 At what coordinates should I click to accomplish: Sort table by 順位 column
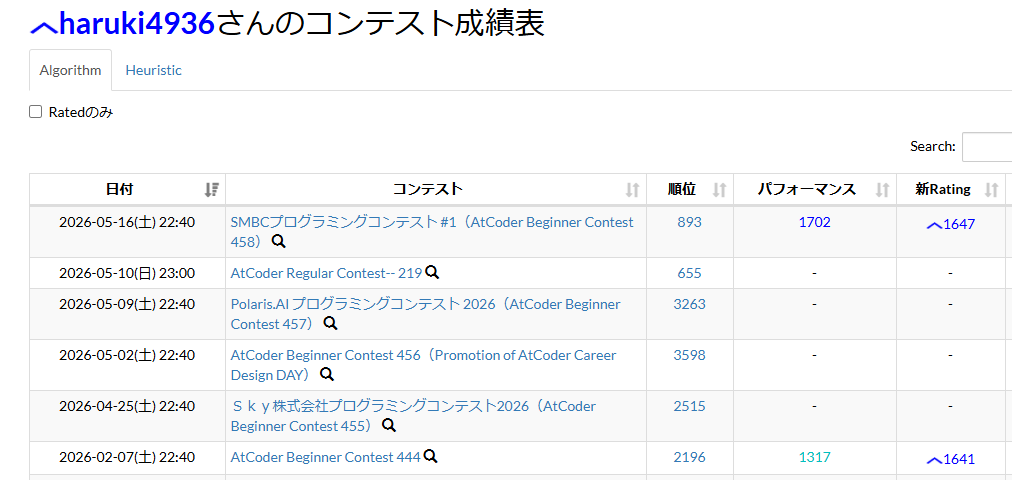pyautogui.click(x=689, y=190)
